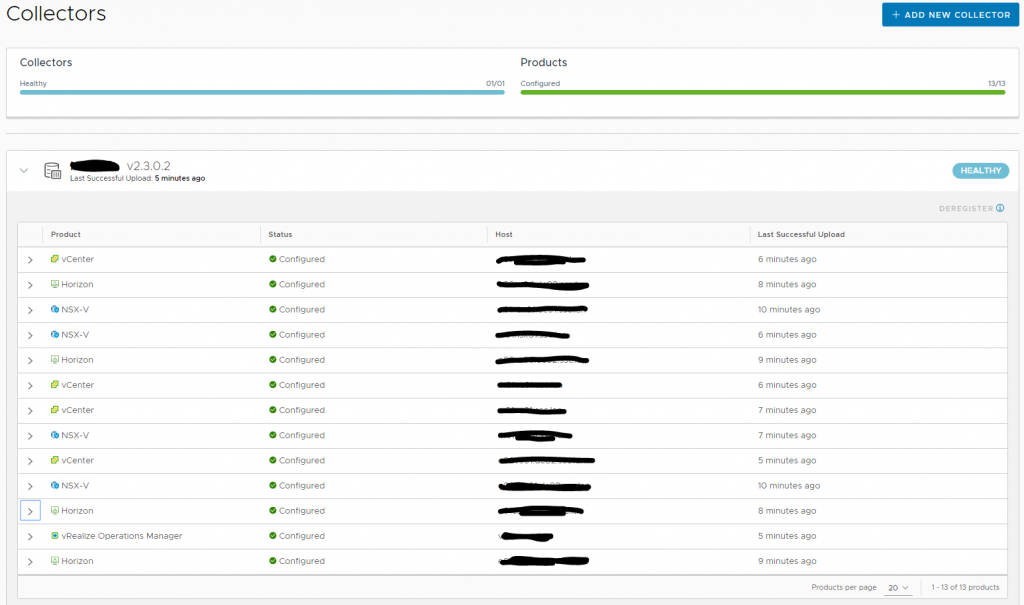Expand the vCenter row uploaded 5 minutes ago
The image size is (1024, 605).
pos(30,461)
